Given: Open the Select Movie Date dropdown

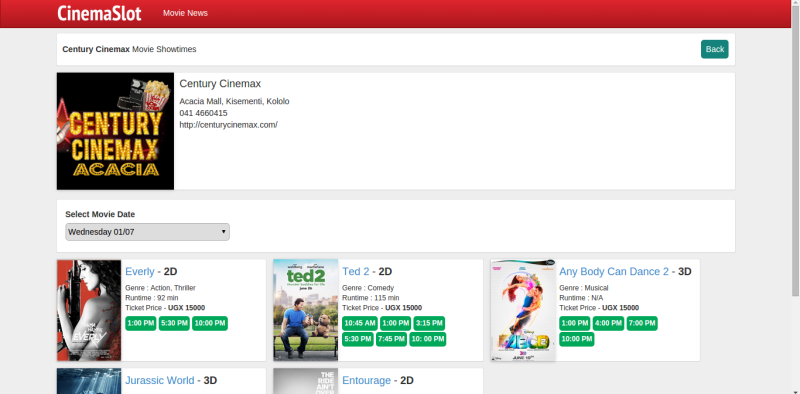Looking at the screenshot, I should [147, 232].
